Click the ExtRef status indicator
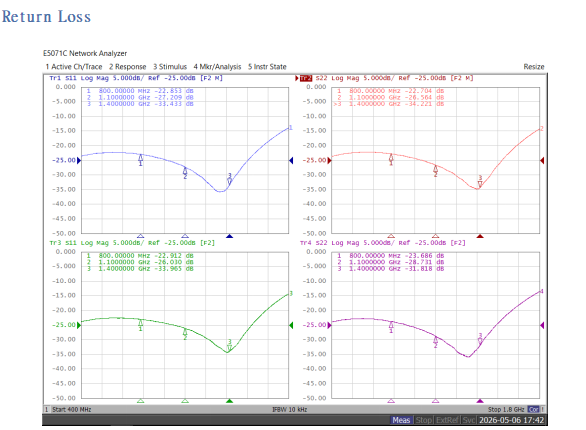This screenshot has width=586, height=430. coord(447,420)
